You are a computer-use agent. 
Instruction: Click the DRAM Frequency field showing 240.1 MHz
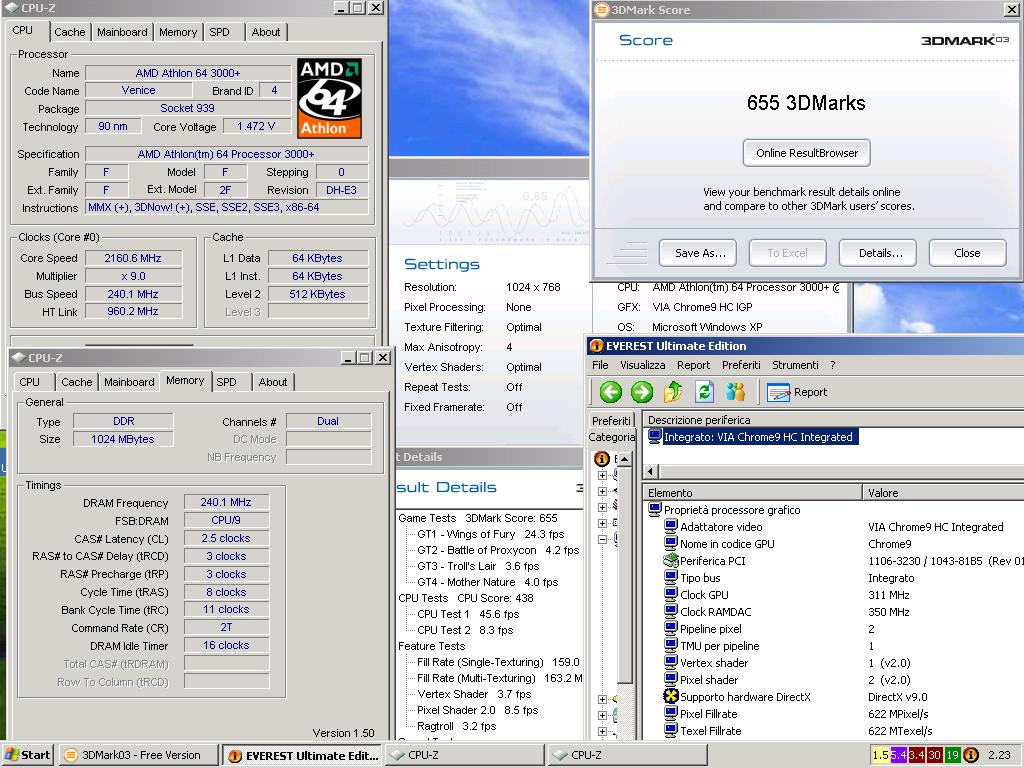click(x=226, y=502)
